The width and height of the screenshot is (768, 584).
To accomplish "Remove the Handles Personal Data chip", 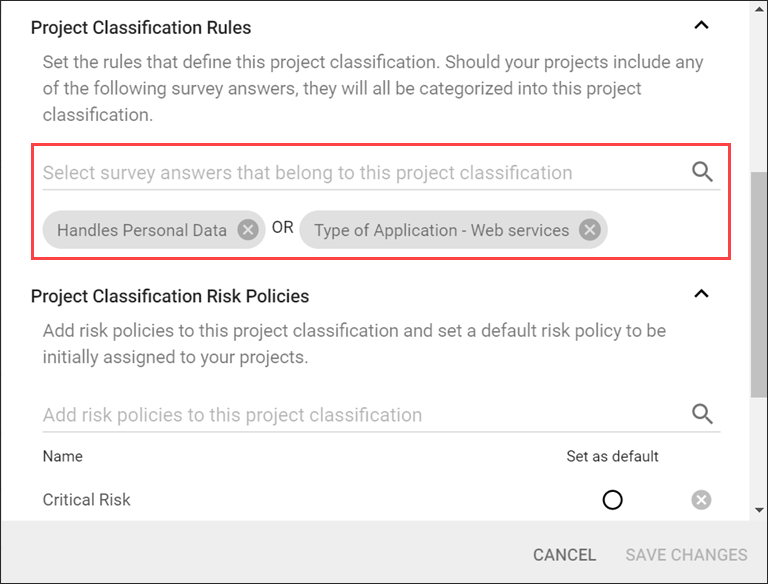I will coord(247,230).
